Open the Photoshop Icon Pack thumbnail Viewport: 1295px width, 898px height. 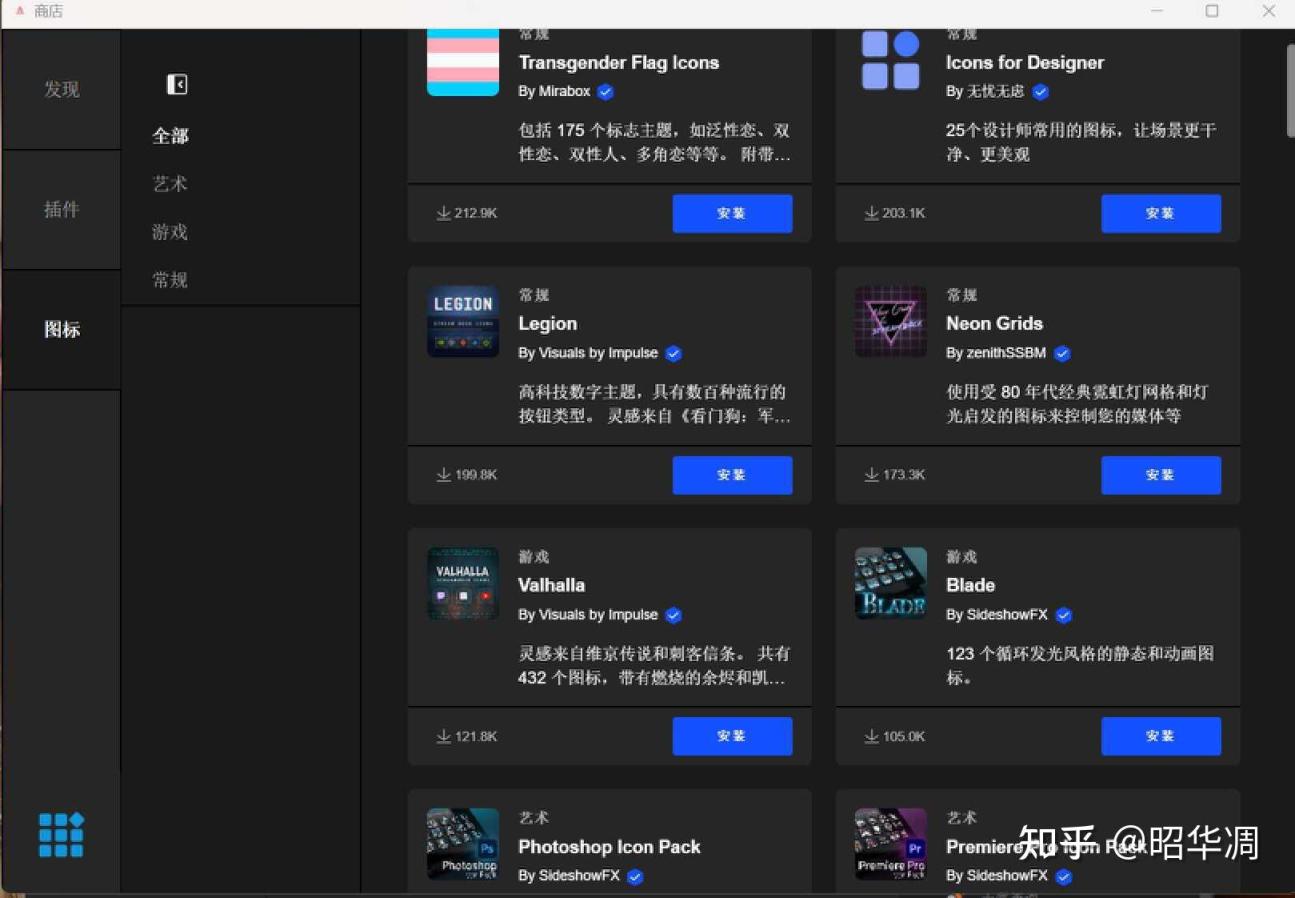tap(463, 844)
